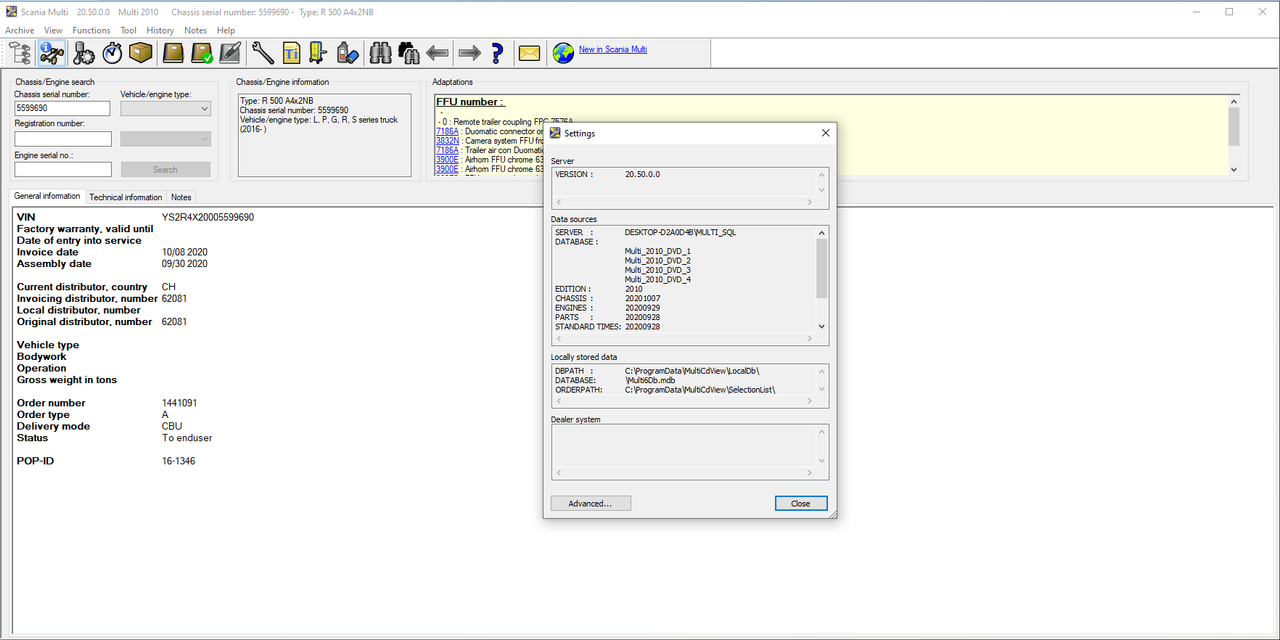Expand the Vehicle/engine type dropdown

click(x=165, y=108)
